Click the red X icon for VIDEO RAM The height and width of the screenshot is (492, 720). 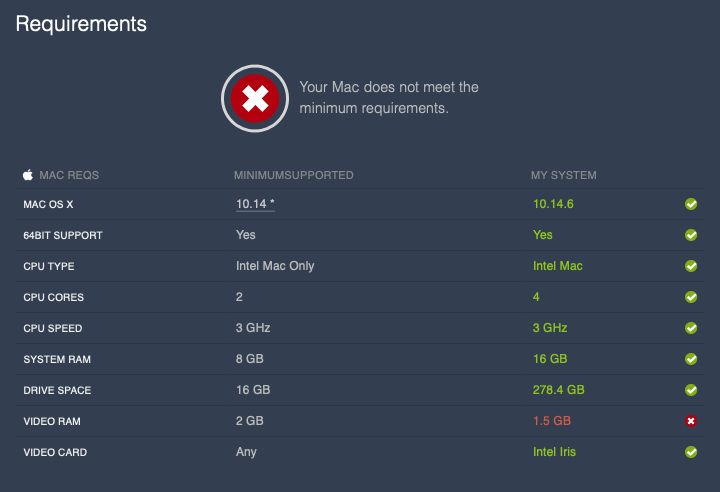click(690, 421)
